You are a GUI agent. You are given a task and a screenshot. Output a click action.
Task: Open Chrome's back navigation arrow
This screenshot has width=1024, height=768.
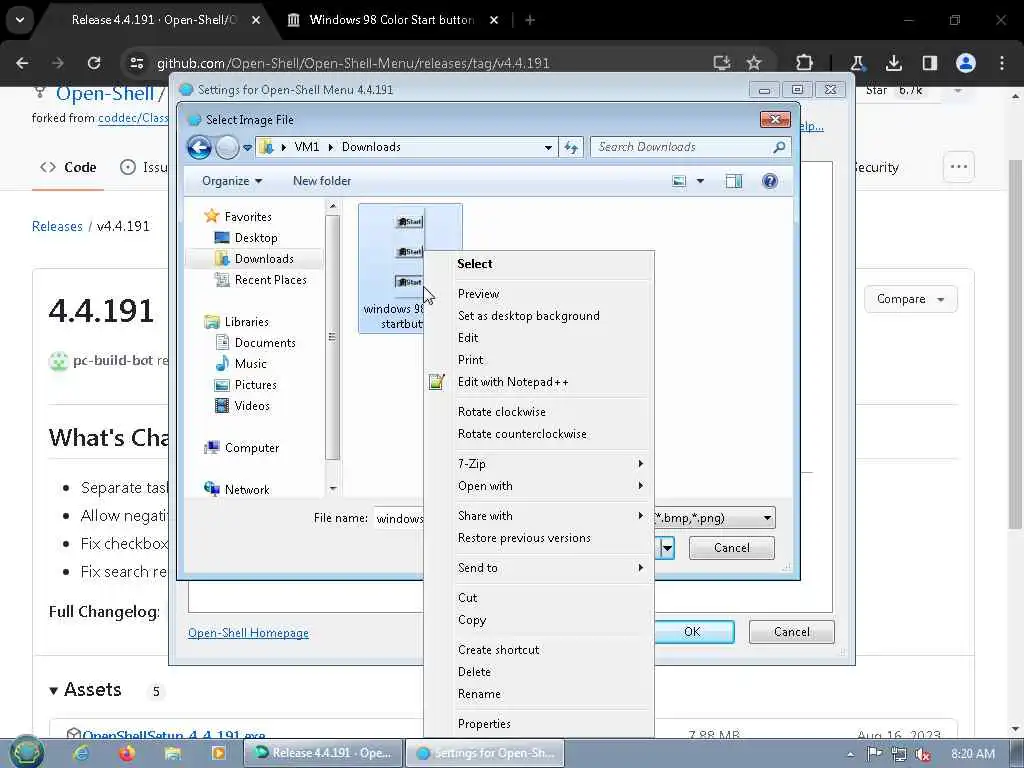point(22,63)
